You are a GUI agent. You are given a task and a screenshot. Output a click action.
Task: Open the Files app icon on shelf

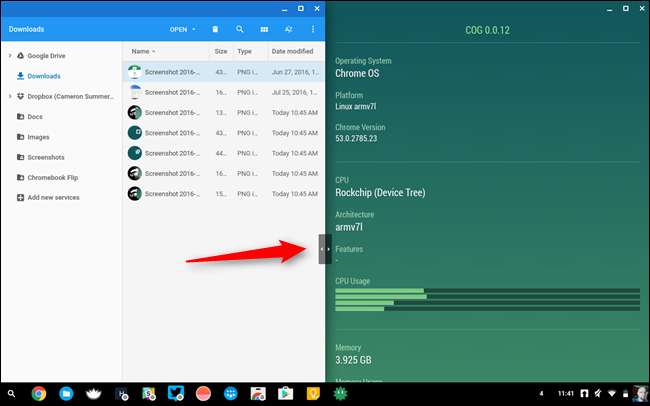[66, 393]
